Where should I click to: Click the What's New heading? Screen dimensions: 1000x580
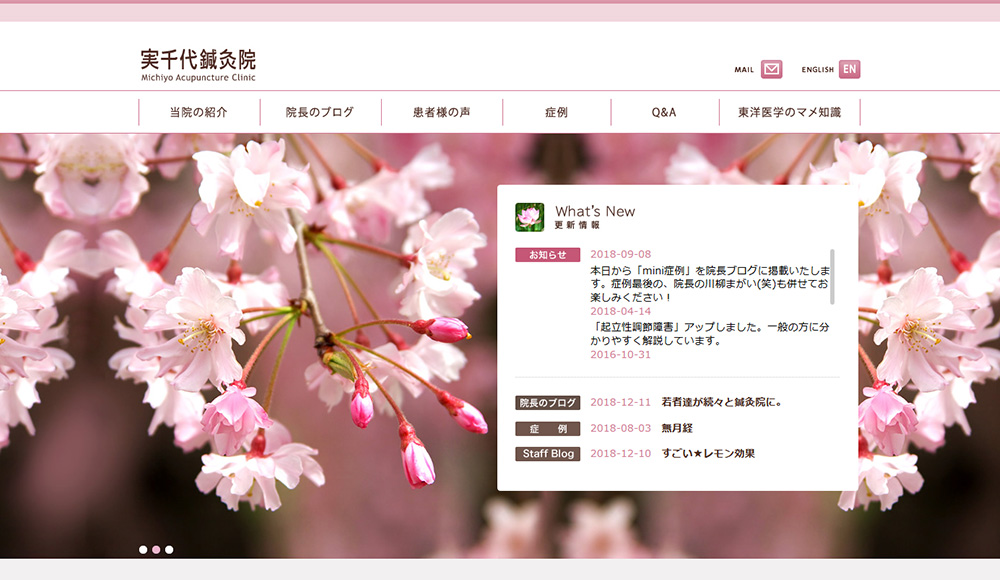coord(595,211)
